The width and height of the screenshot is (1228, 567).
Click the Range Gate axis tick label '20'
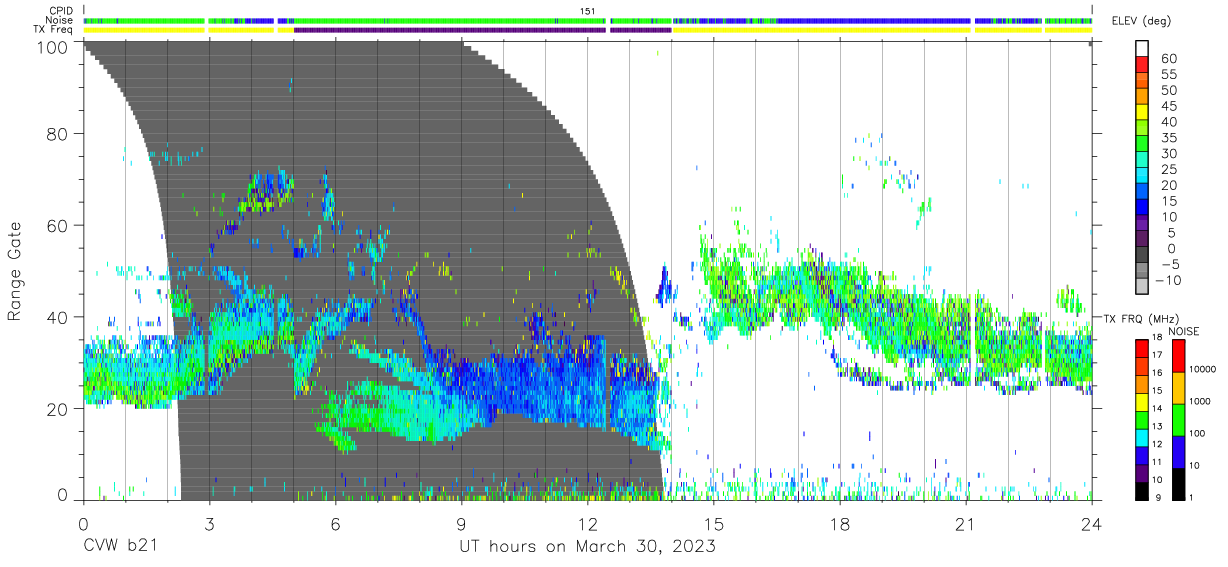tap(59, 409)
